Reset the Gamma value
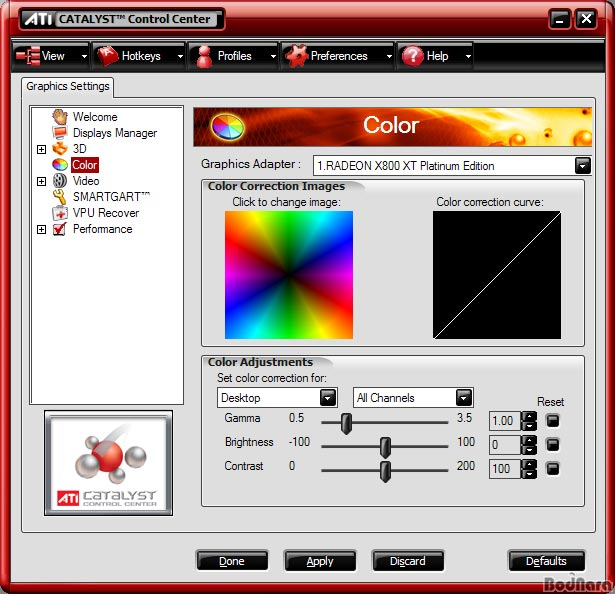The height and width of the screenshot is (594, 615). pos(553,421)
